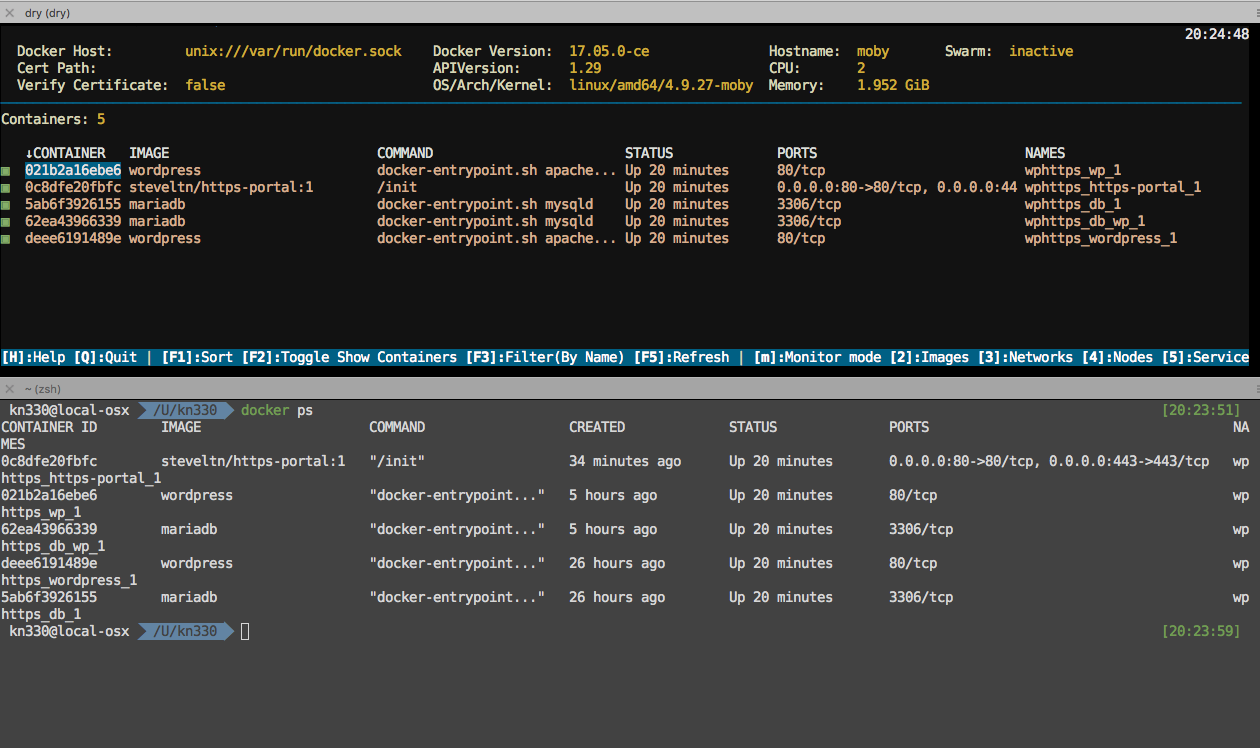
Task: Switch to the Images view
Action: 929,357
